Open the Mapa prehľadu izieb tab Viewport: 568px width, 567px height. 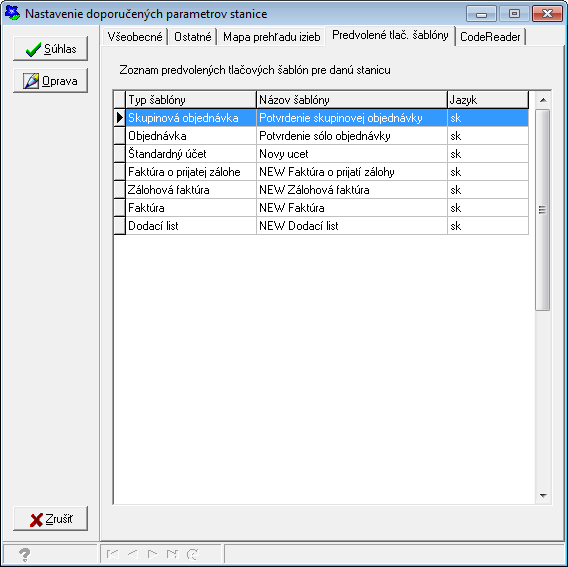272,37
